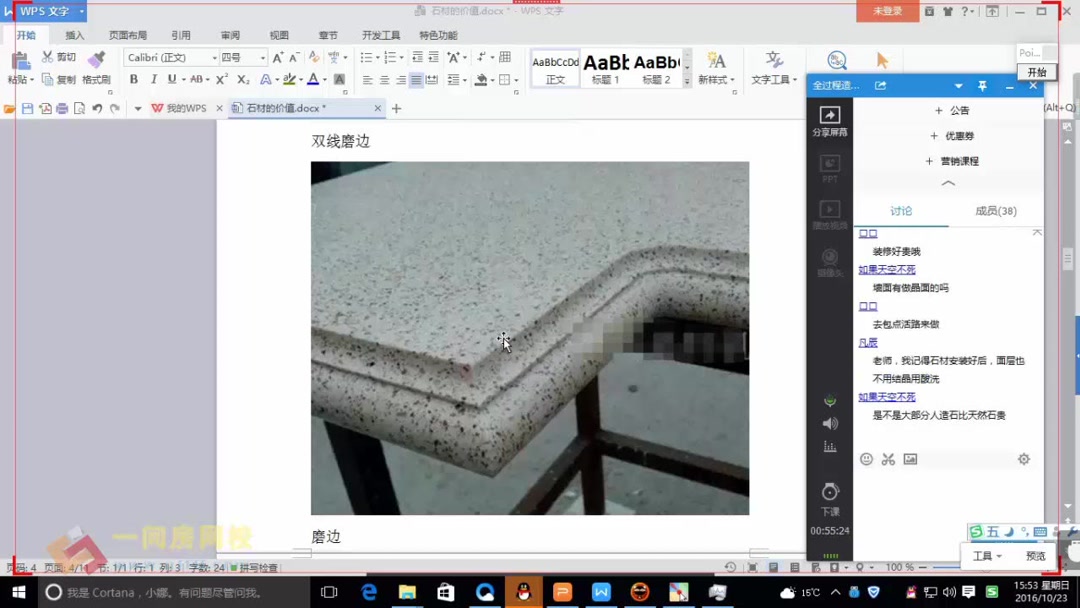Click the screenshot scissors icon in chat
The image size is (1080, 608).
[x=889, y=459]
